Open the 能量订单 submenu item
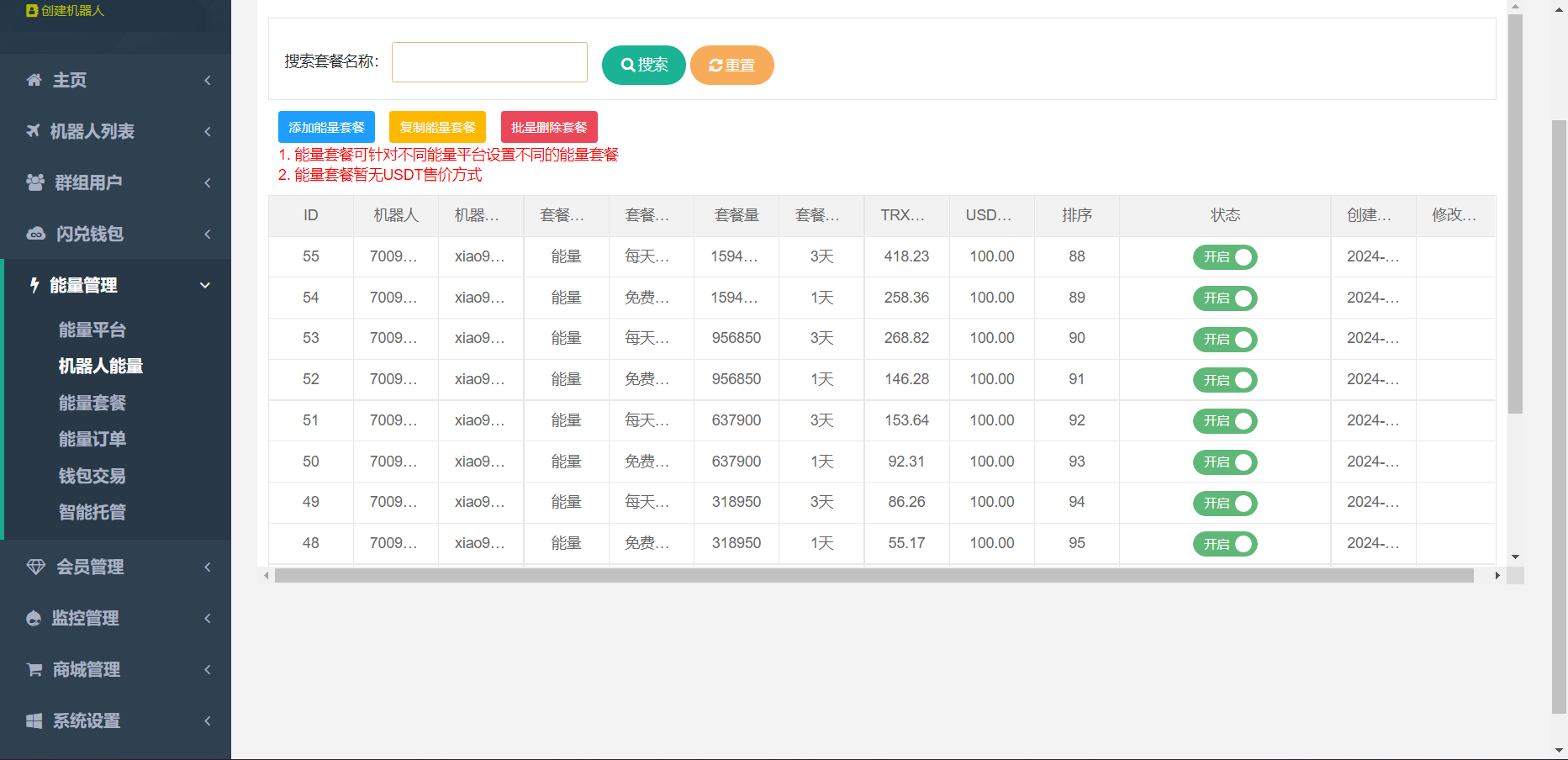 [92, 439]
